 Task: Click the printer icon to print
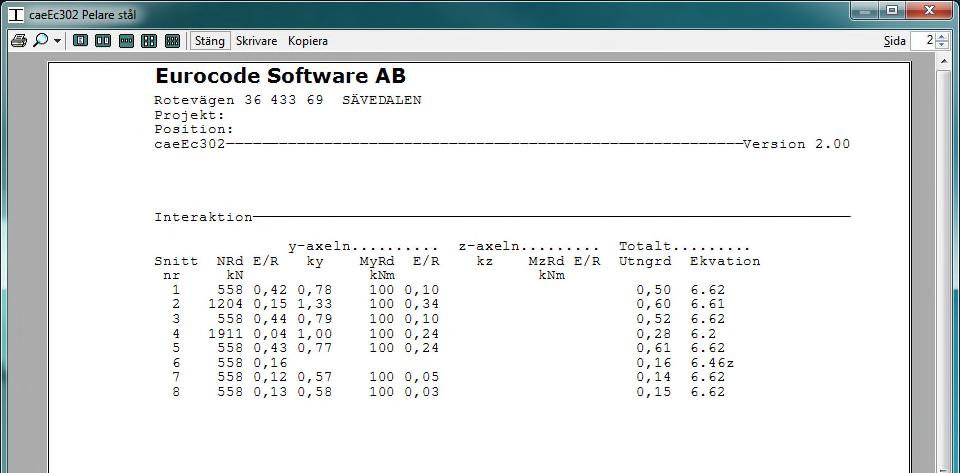(x=19, y=41)
